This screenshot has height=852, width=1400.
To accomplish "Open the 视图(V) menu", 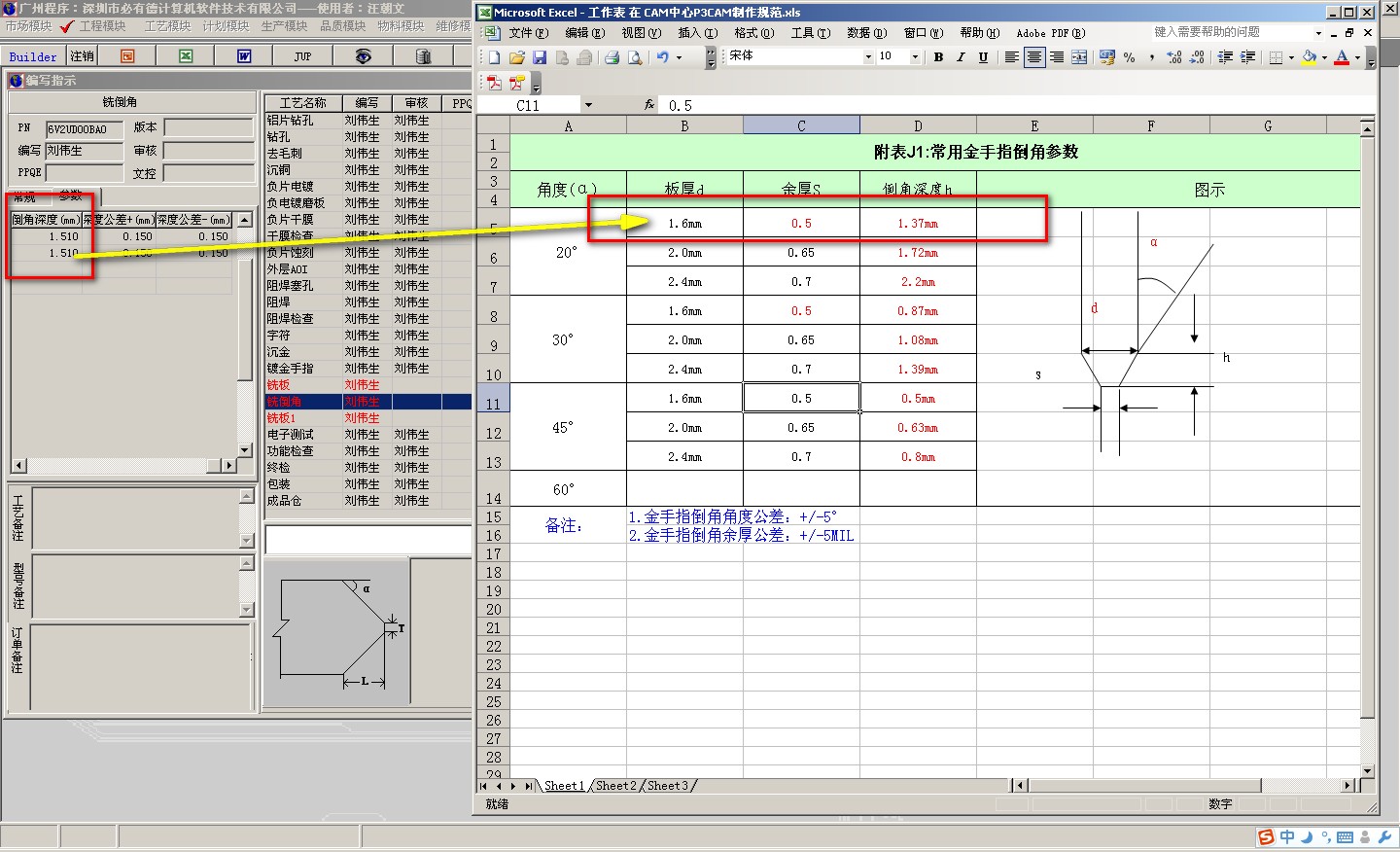I will [641, 33].
